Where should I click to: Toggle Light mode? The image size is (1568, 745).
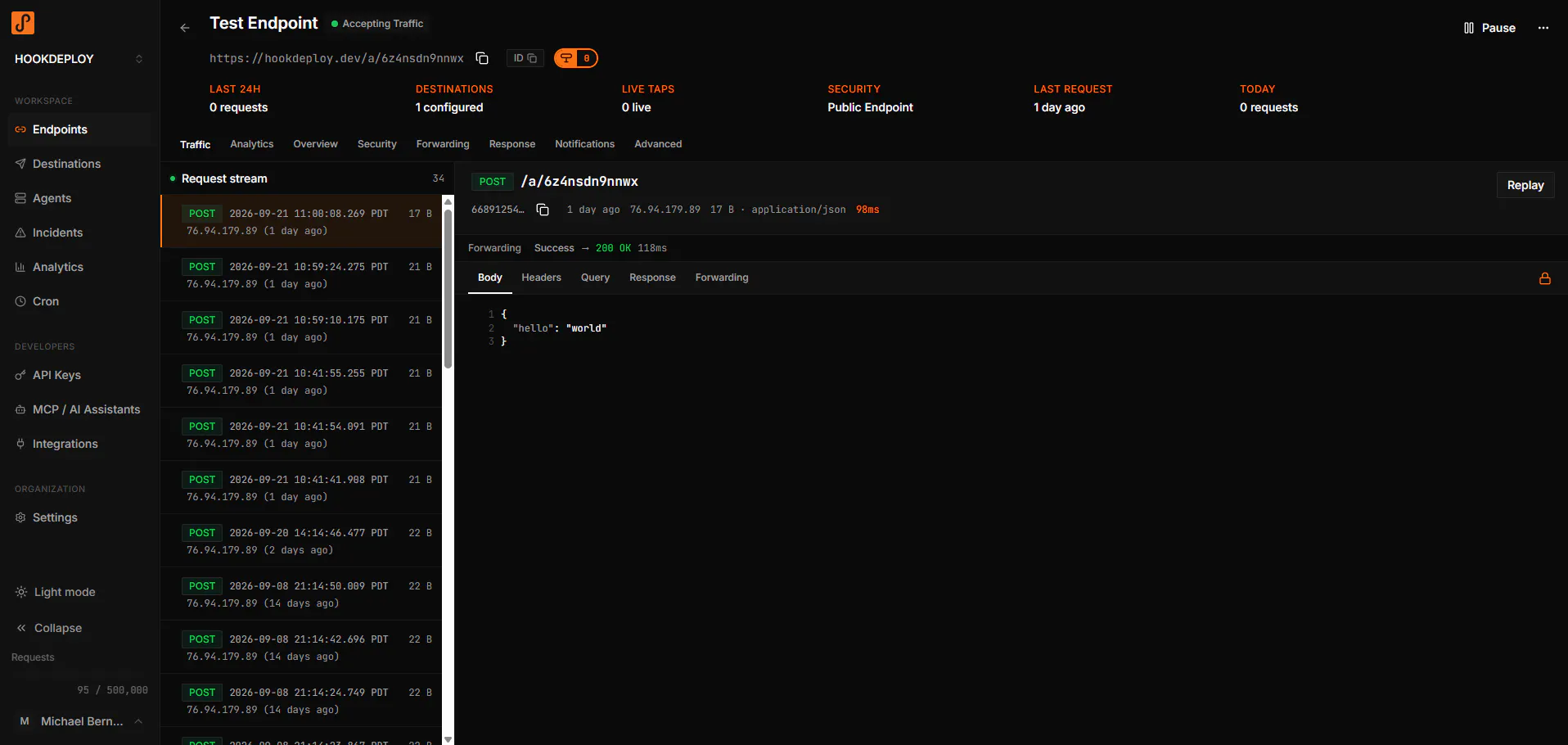point(56,592)
